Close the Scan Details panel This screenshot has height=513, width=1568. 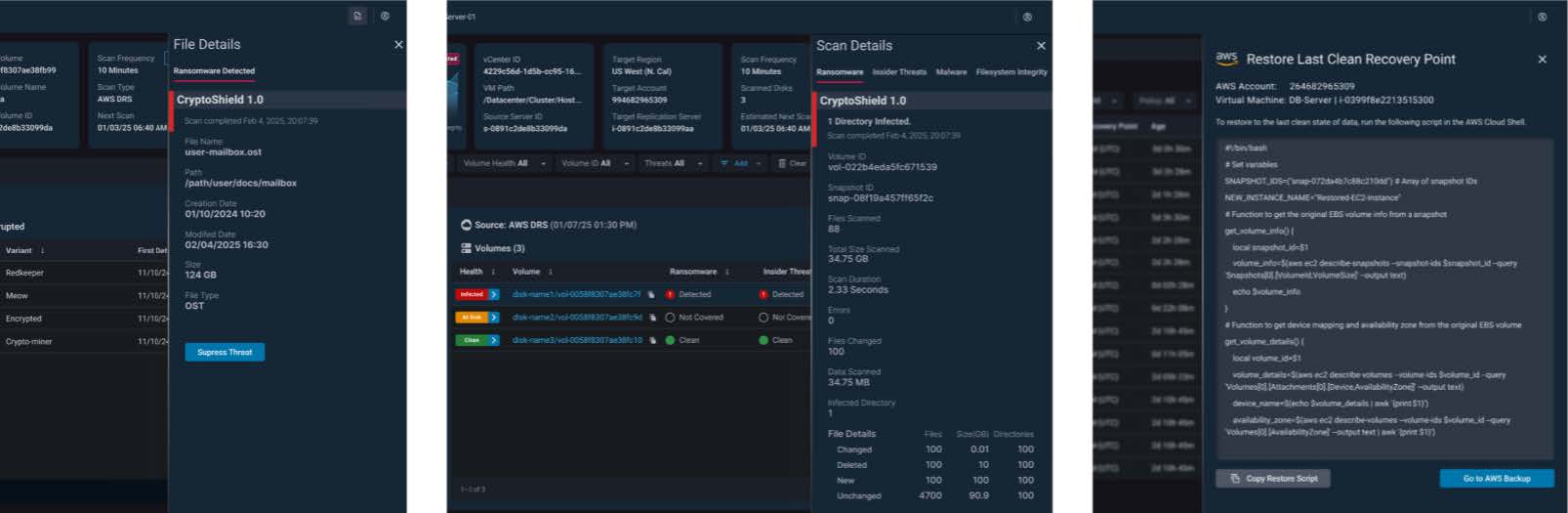click(1041, 46)
